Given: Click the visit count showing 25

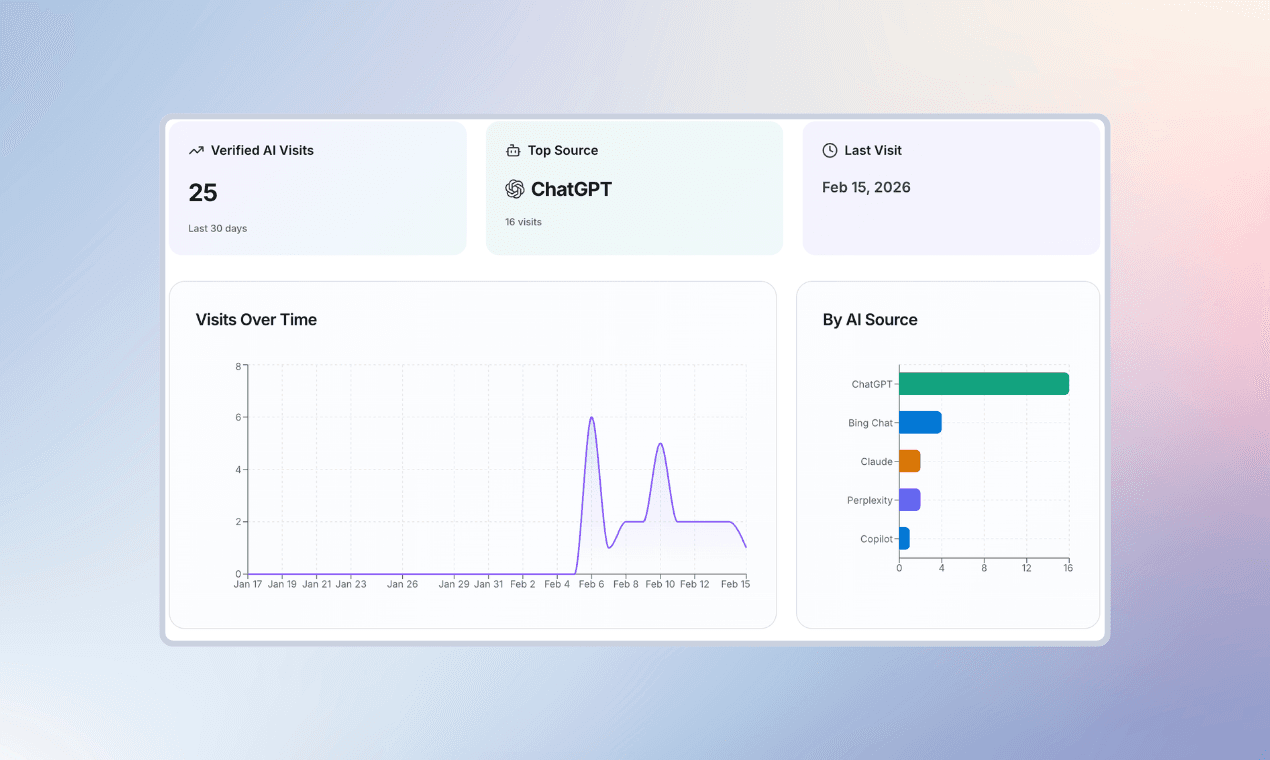Looking at the screenshot, I should tap(202, 192).
